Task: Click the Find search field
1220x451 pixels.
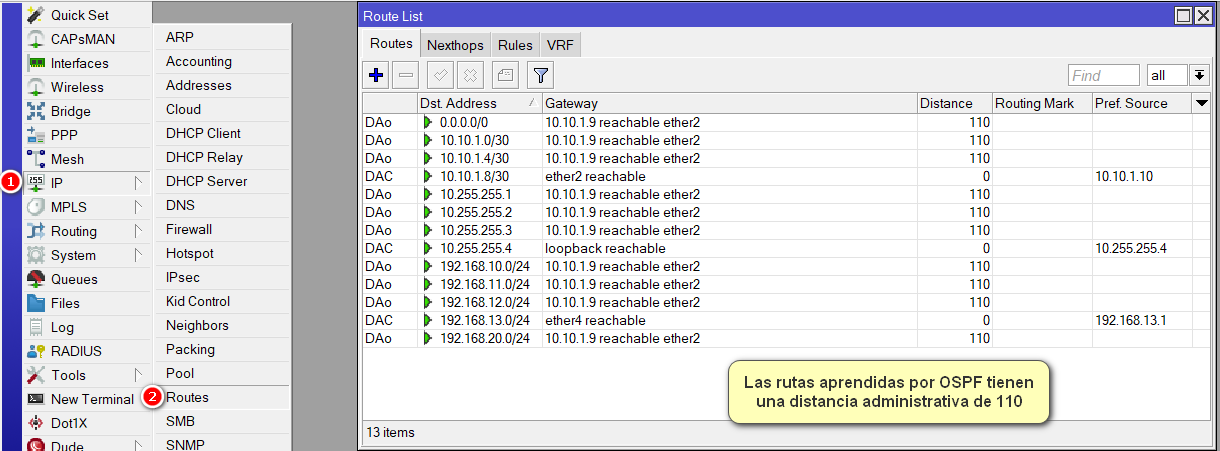Action: pos(1103,76)
